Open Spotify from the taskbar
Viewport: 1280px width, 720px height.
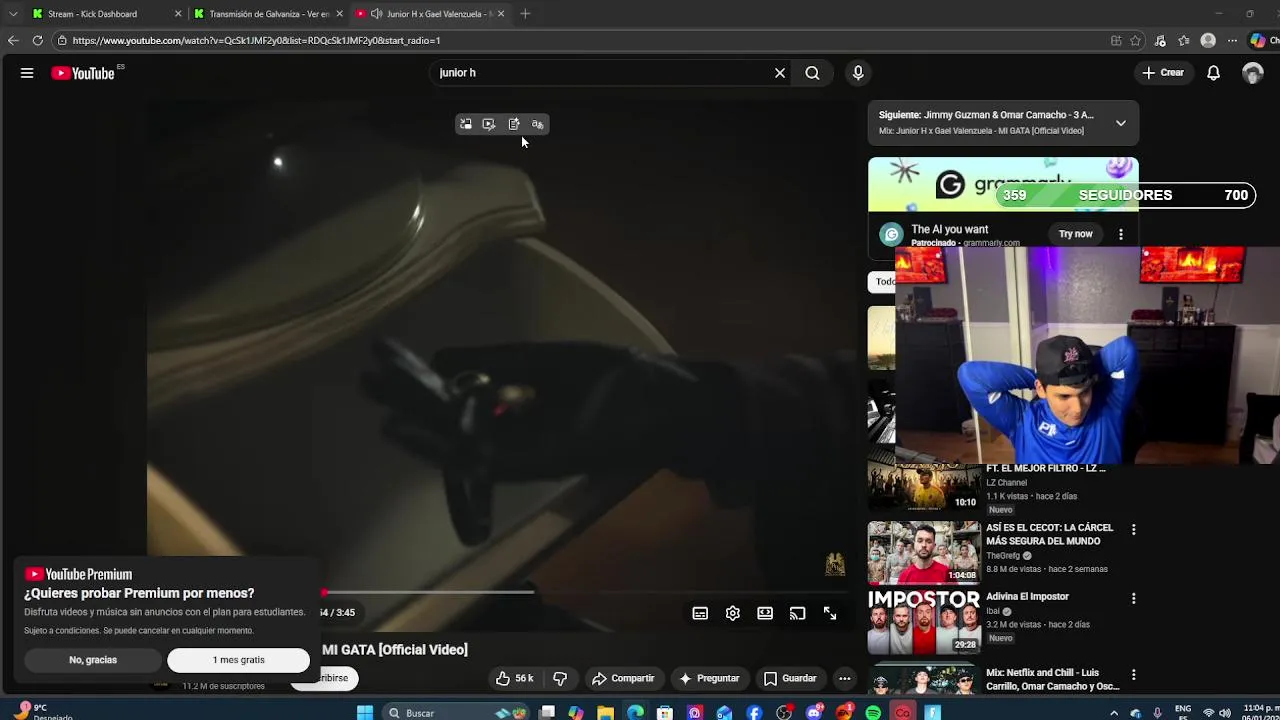click(x=873, y=713)
